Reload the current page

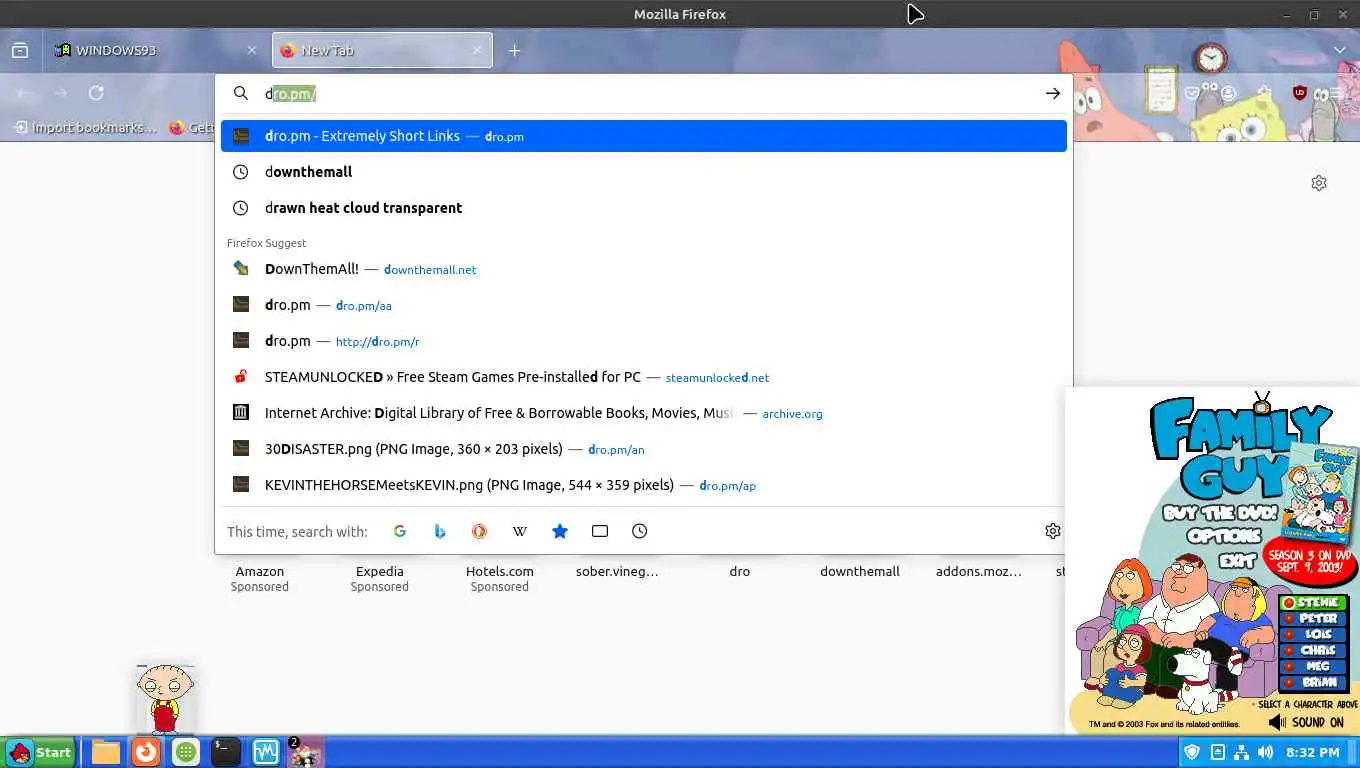tap(96, 93)
